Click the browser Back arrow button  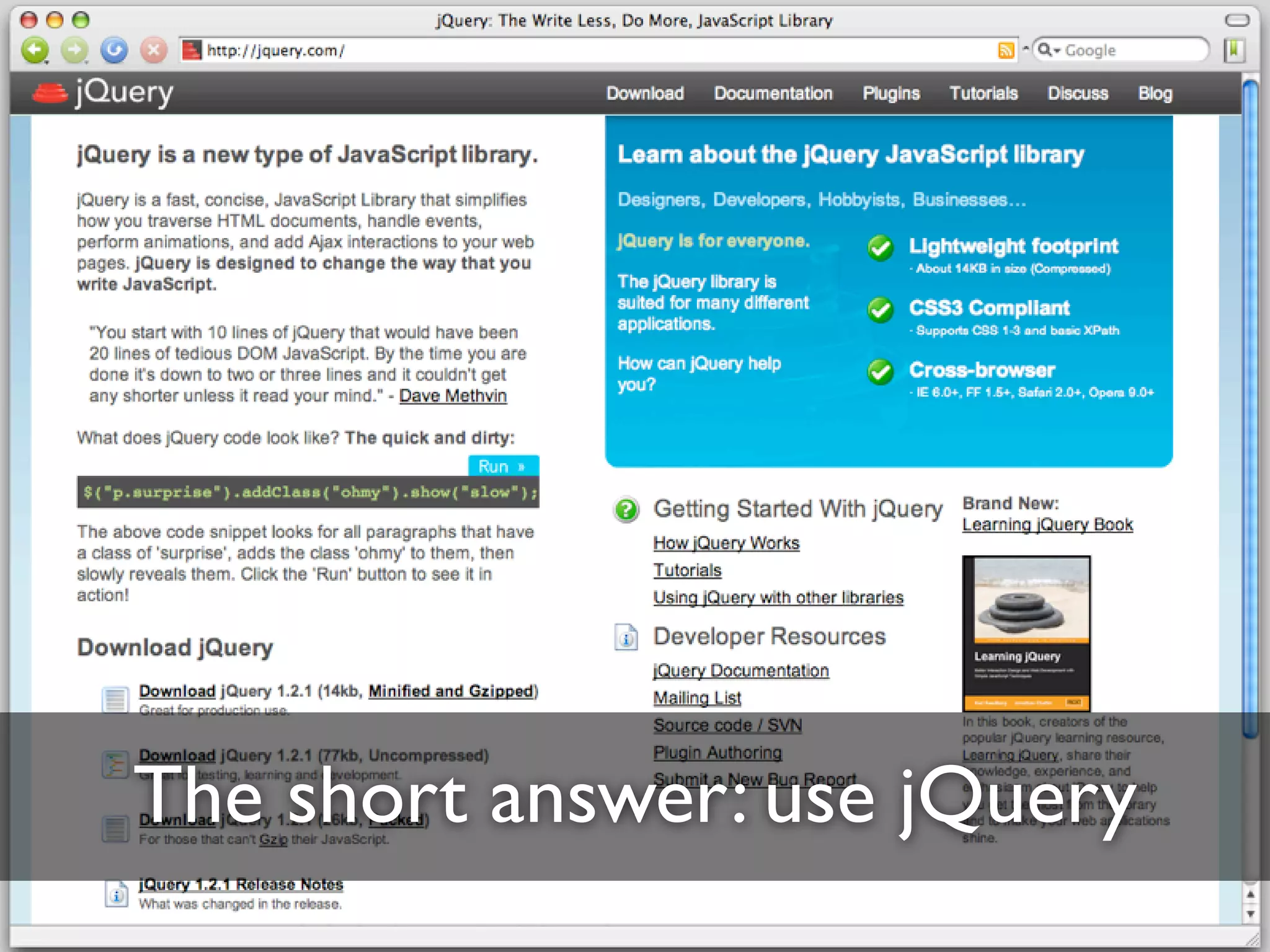[35, 50]
